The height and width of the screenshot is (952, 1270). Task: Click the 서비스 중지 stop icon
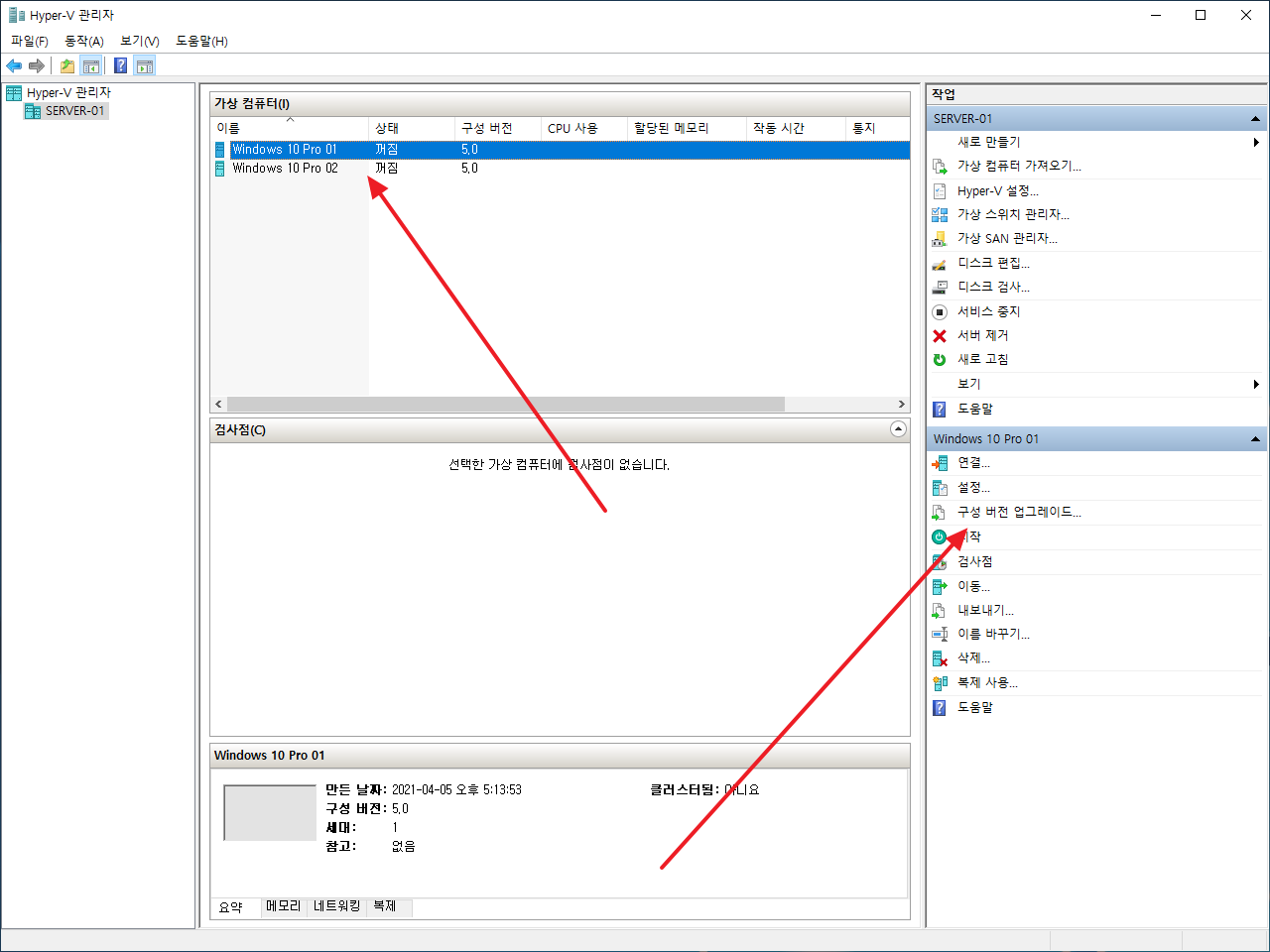(x=940, y=311)
